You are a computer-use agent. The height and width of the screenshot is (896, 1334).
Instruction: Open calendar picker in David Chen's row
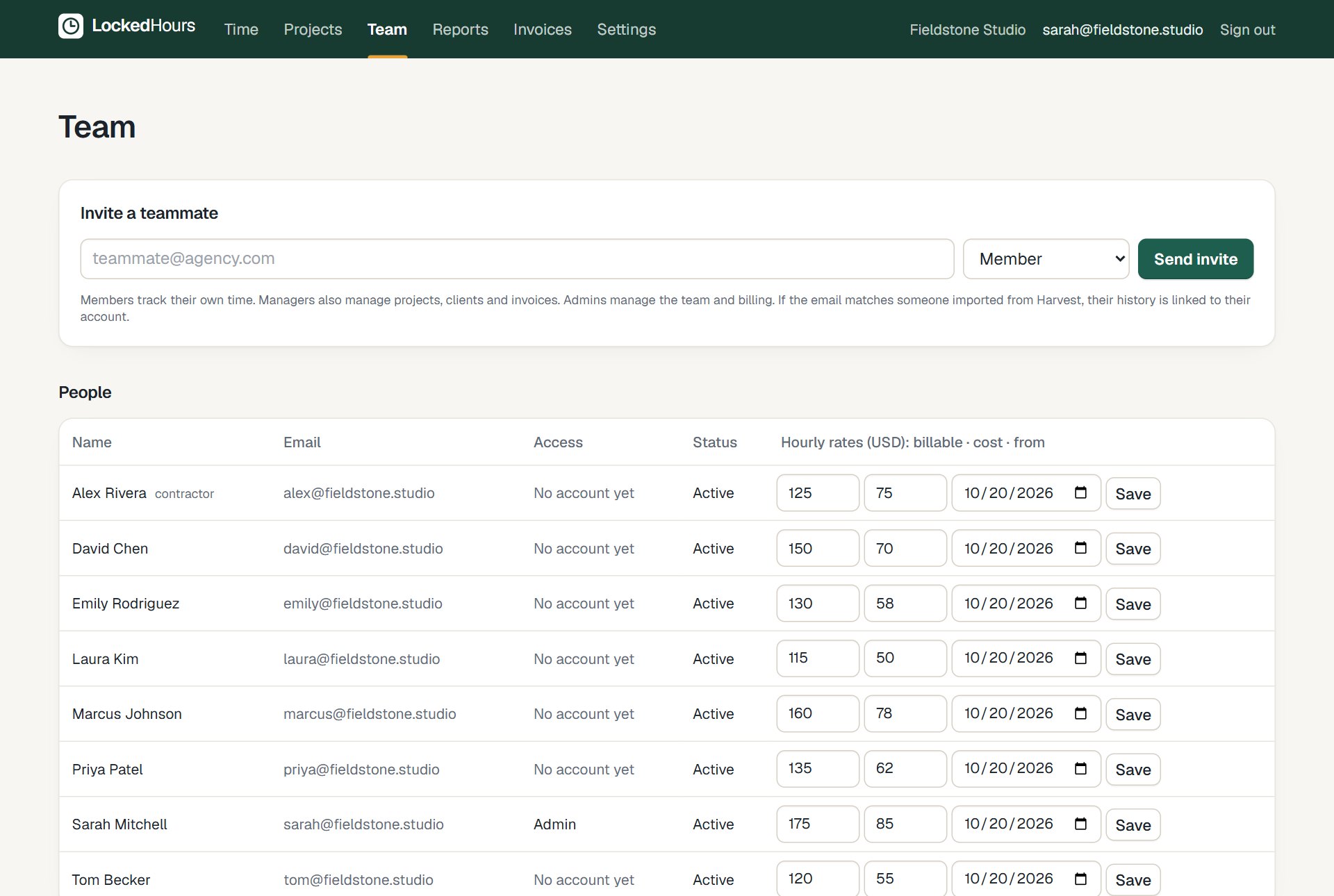pyautogui.click(x=1080, y=548)
